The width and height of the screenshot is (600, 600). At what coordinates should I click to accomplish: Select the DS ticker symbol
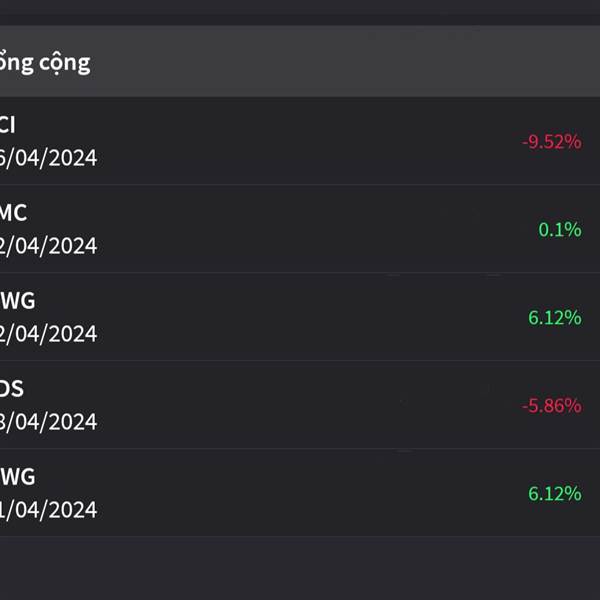(x=12, y=389)
